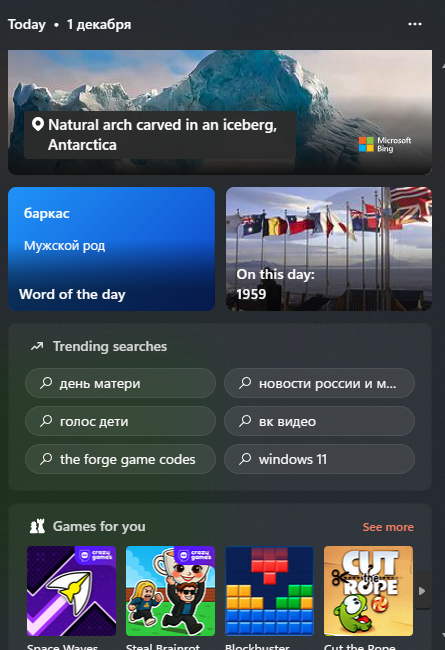This screenshot has height=650, width=445.
Task: Click the location pin icon on iceberg caption
Action: click(38, 124)
